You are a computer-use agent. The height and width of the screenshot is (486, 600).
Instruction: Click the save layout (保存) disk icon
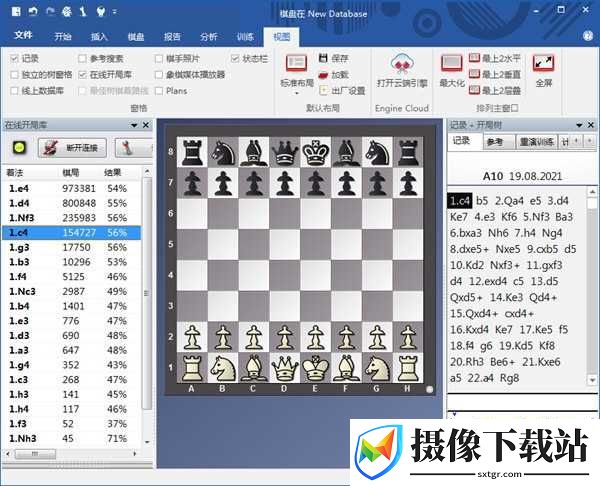323,58
